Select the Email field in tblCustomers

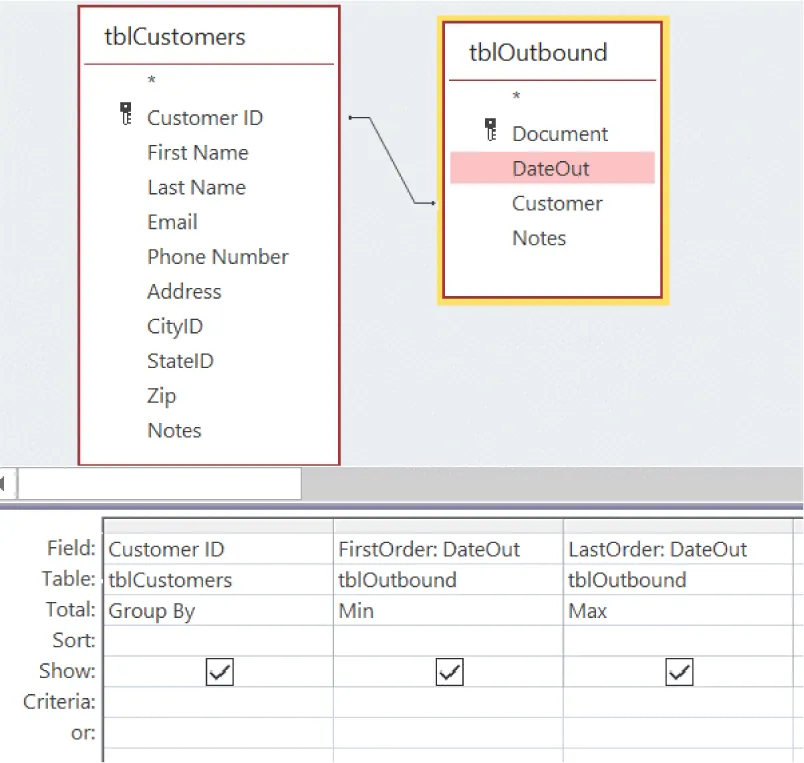pos(172,221)
